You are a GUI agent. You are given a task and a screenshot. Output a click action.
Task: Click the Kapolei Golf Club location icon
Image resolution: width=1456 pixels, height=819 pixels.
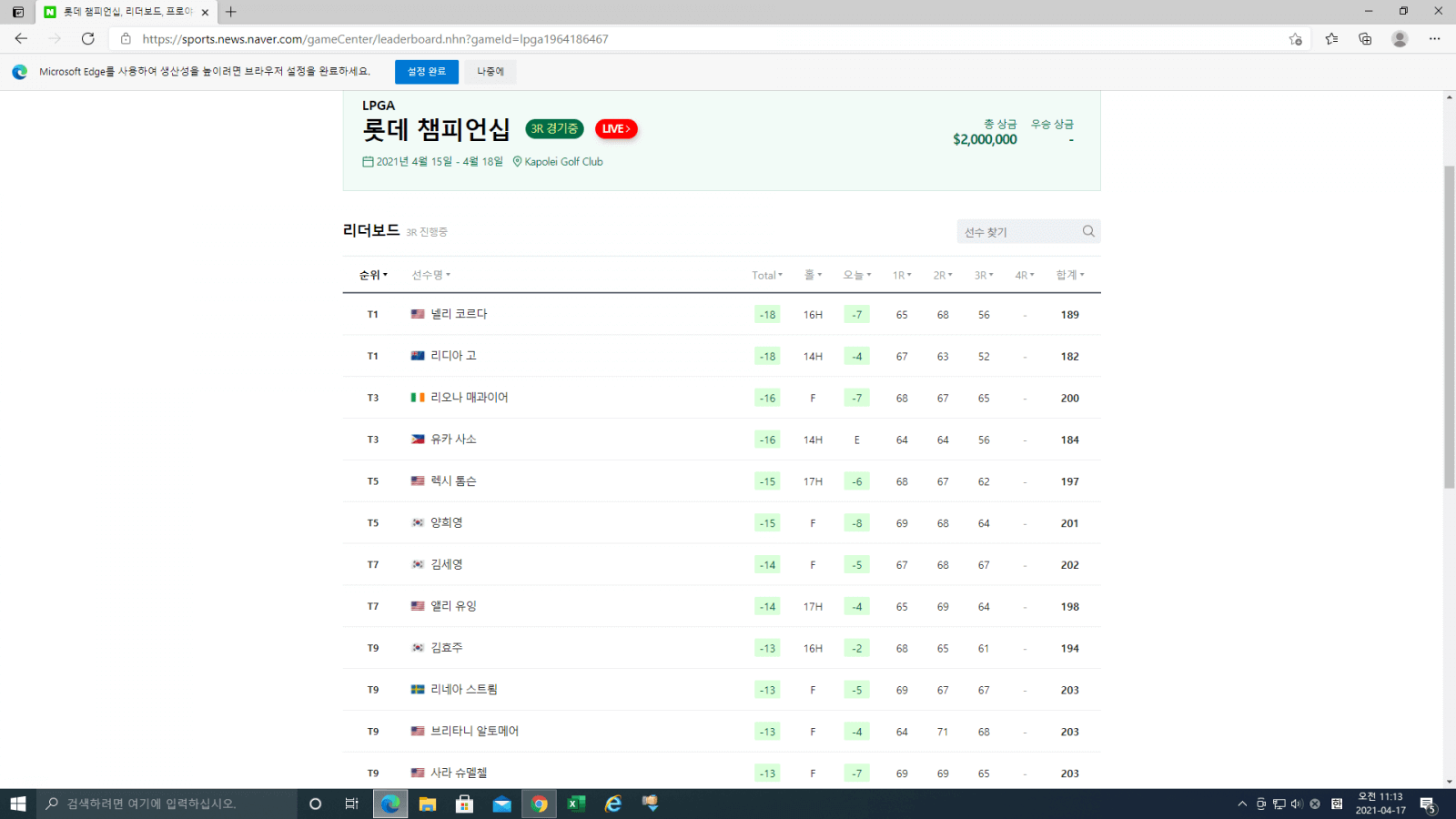[517, 161]
